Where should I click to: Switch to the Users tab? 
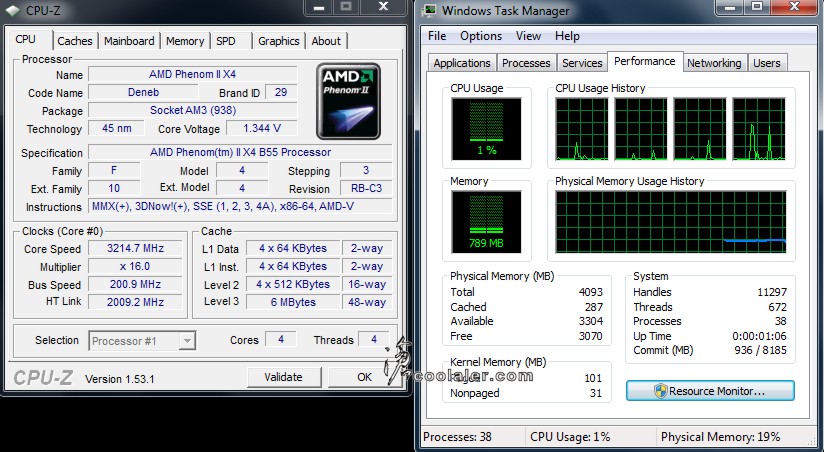767,63
